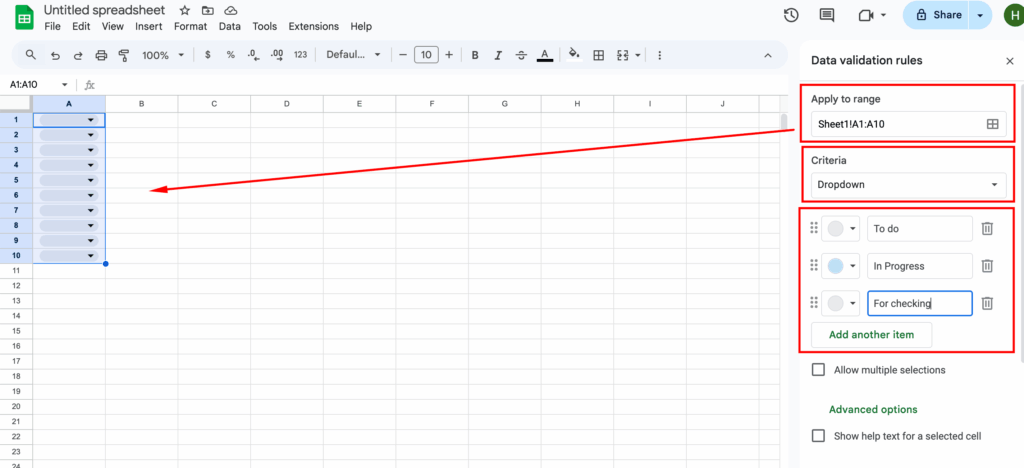
Task: Check Show help text for a selected cell
Action: (x=818, y=436)
